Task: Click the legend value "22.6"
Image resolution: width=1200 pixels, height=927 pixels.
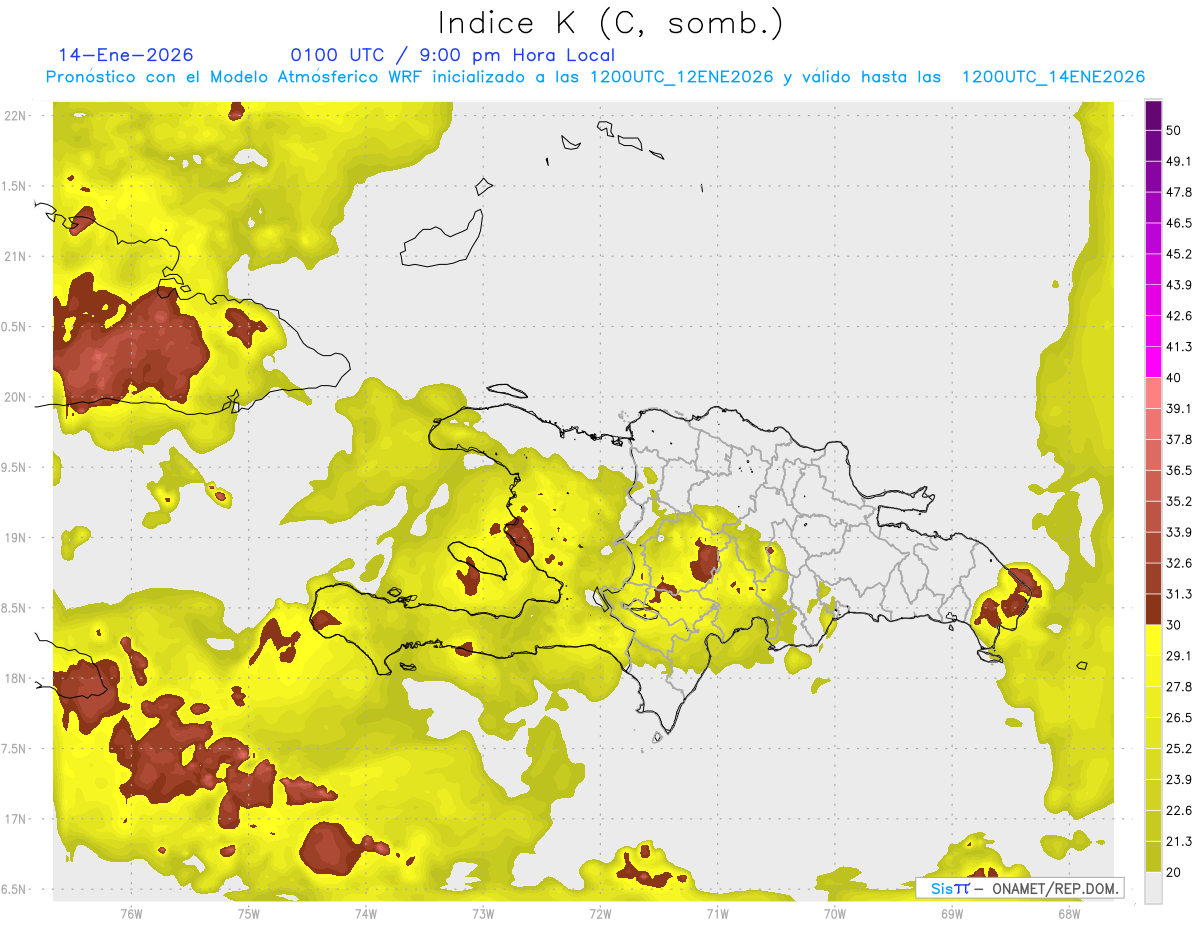Action: (x=1179, y=811)
